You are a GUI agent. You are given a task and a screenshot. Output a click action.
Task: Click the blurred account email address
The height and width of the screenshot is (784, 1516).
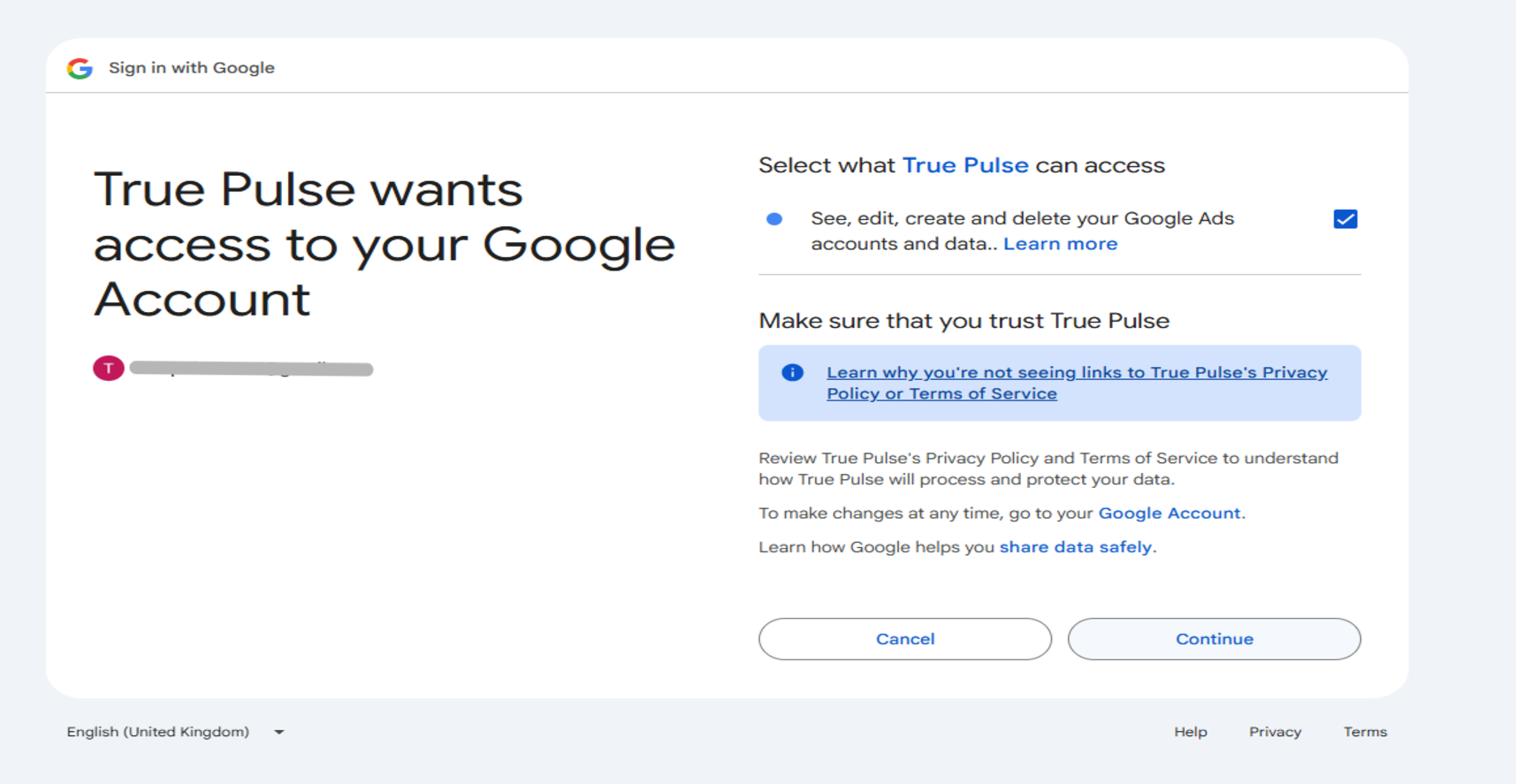click(251, 369)
